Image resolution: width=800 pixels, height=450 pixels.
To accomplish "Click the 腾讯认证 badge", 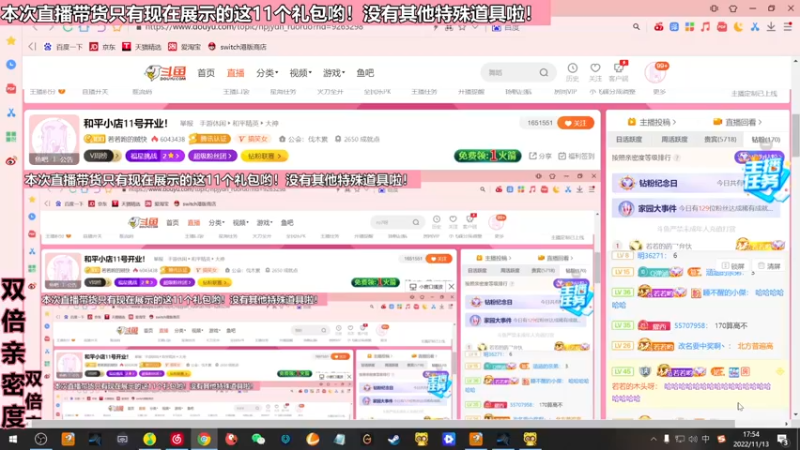I will (210, 139).
